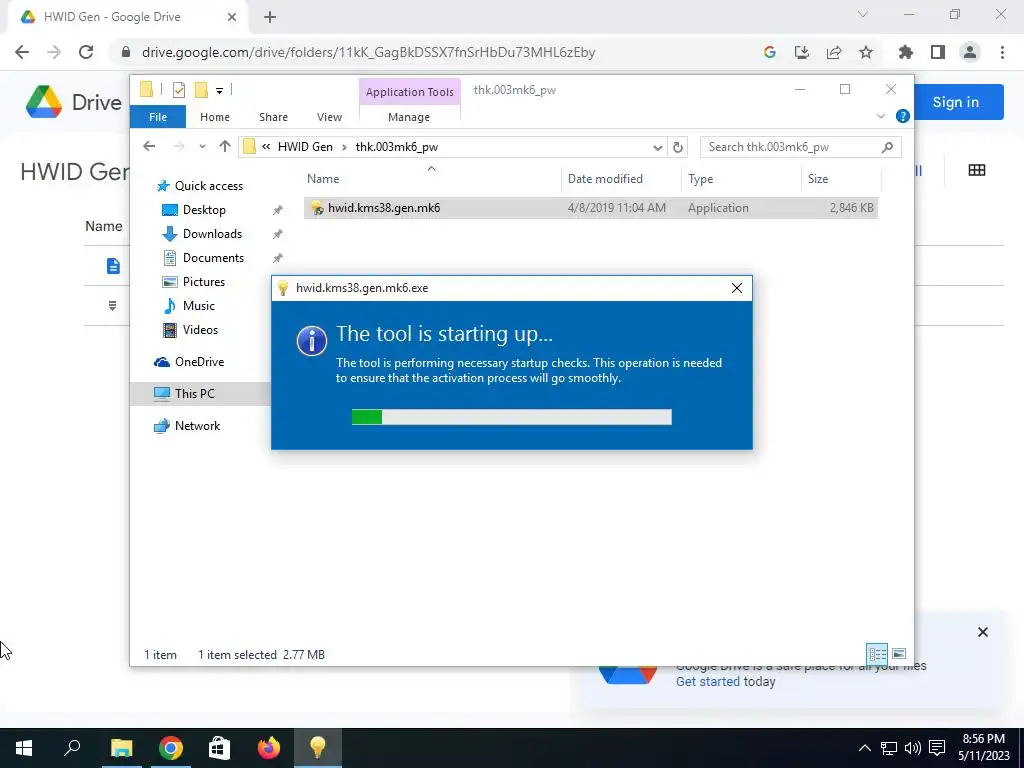Open Chrome profile avatar
1024x768 pixels.
point(970,52)
